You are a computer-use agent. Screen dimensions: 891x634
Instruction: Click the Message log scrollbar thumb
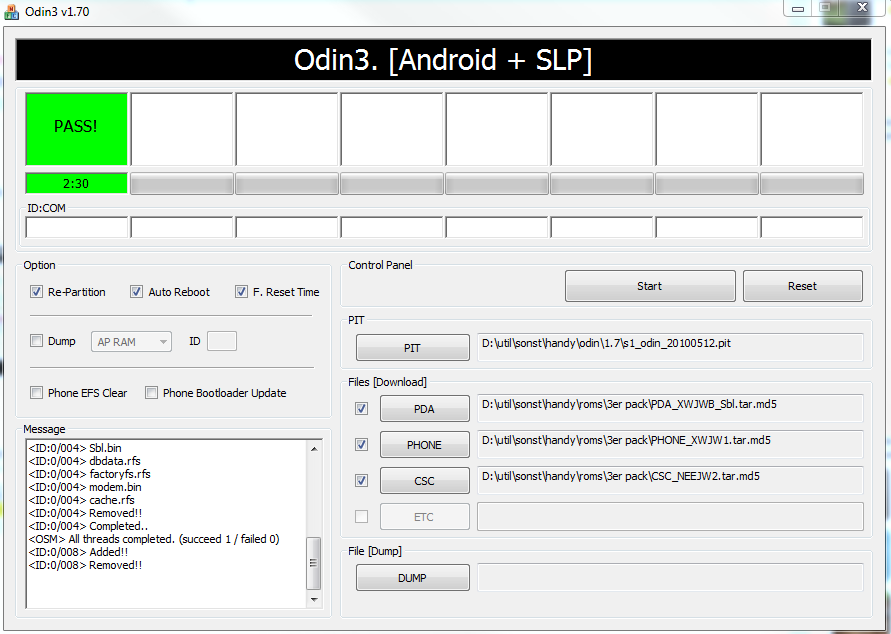[314, 562]
